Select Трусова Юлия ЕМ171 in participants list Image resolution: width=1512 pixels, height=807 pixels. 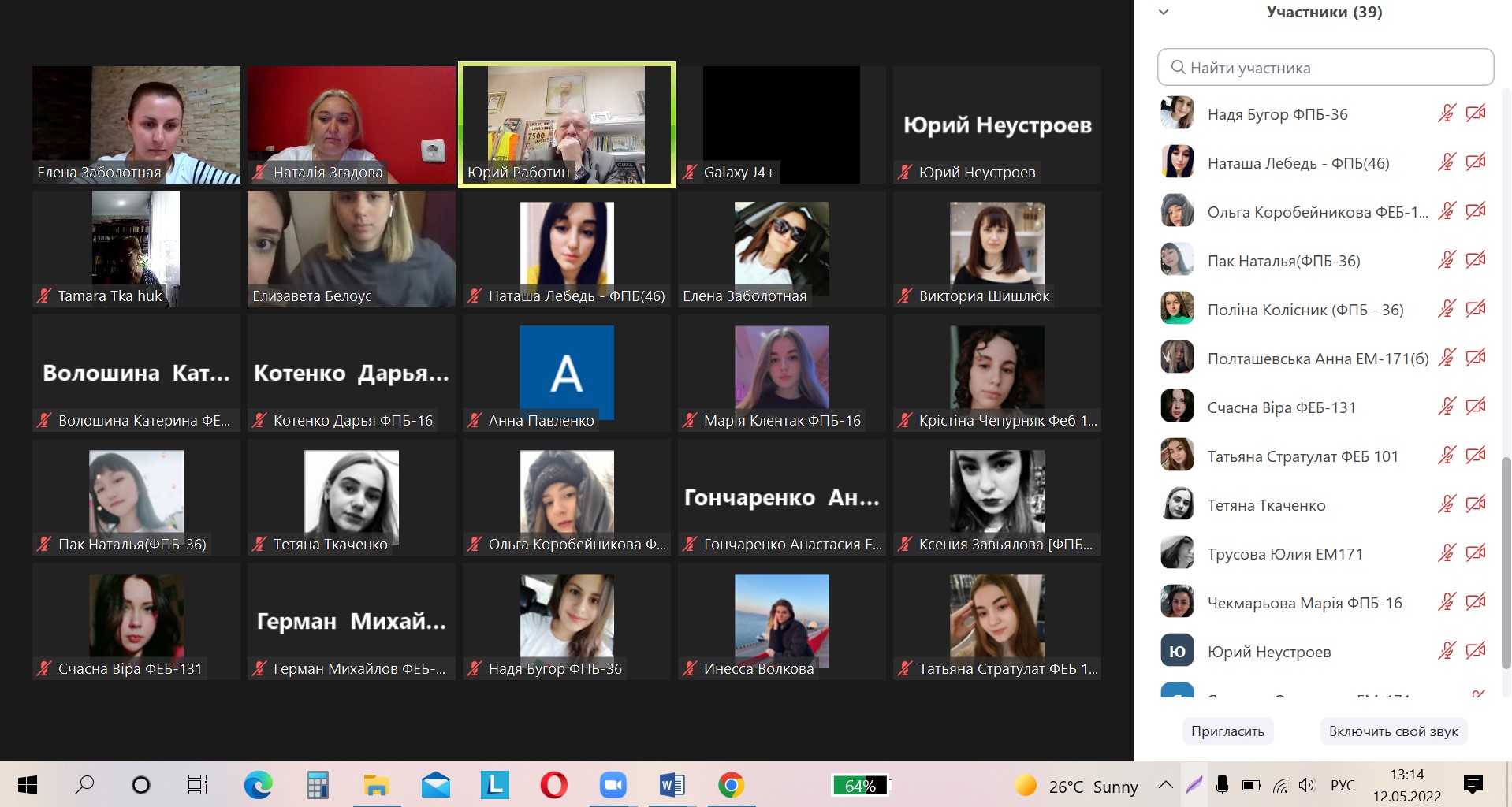(1284, 554)
